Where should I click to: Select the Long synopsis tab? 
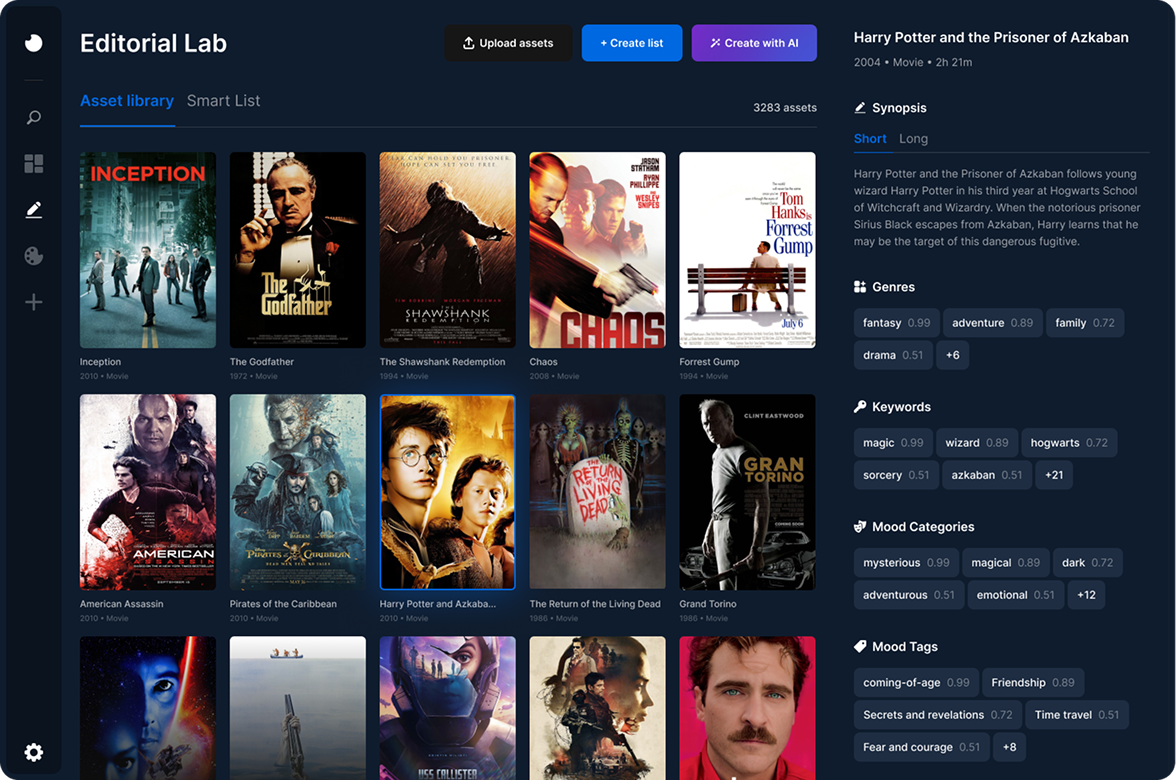(x=914, y=139)
